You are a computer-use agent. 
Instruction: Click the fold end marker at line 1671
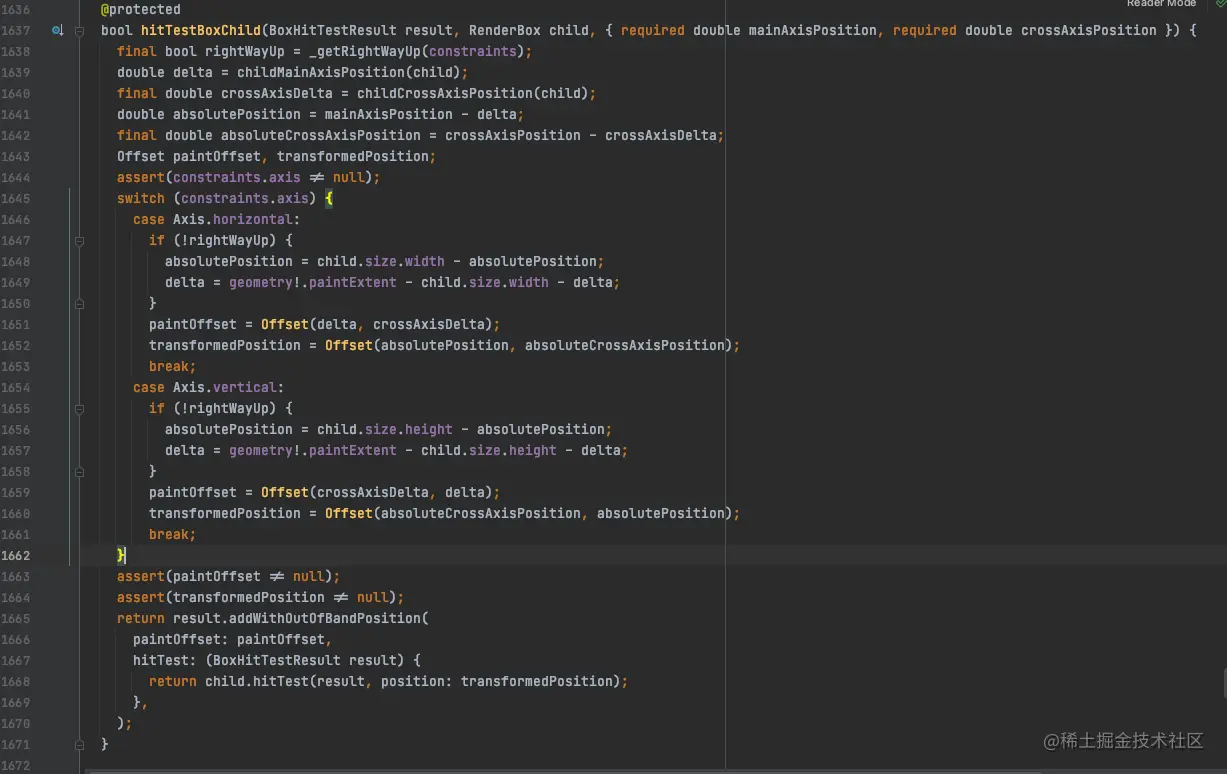coord(80,744)
